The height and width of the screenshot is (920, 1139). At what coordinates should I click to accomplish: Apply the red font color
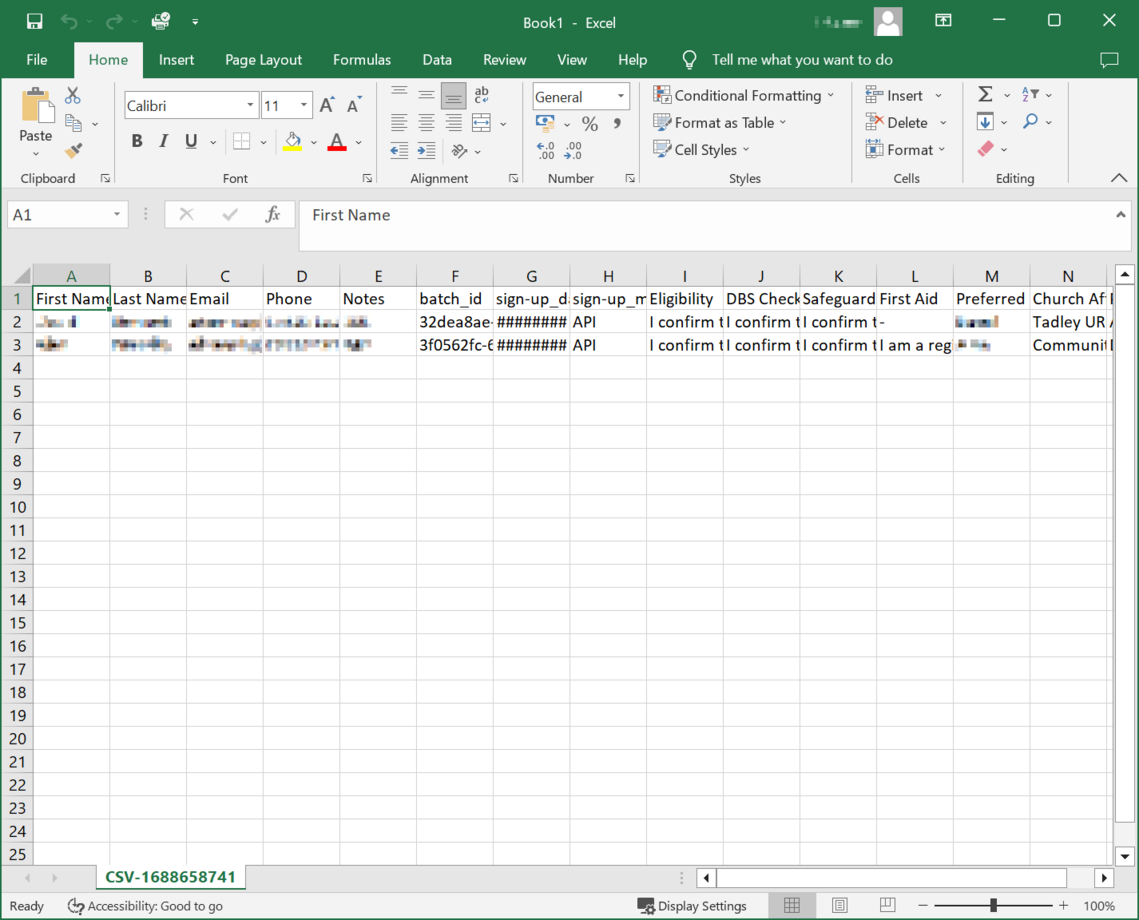point(337,141)
